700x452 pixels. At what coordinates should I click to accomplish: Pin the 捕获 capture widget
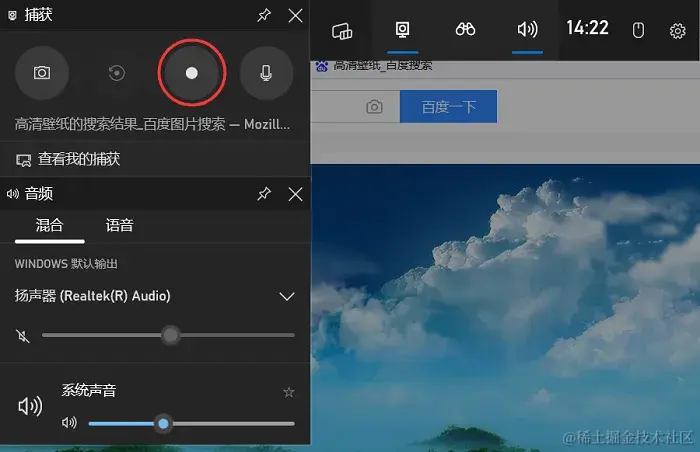(264, 16)
